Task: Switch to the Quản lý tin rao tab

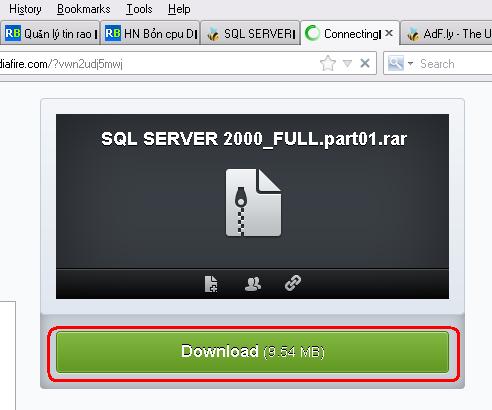Action: (50, 33)
